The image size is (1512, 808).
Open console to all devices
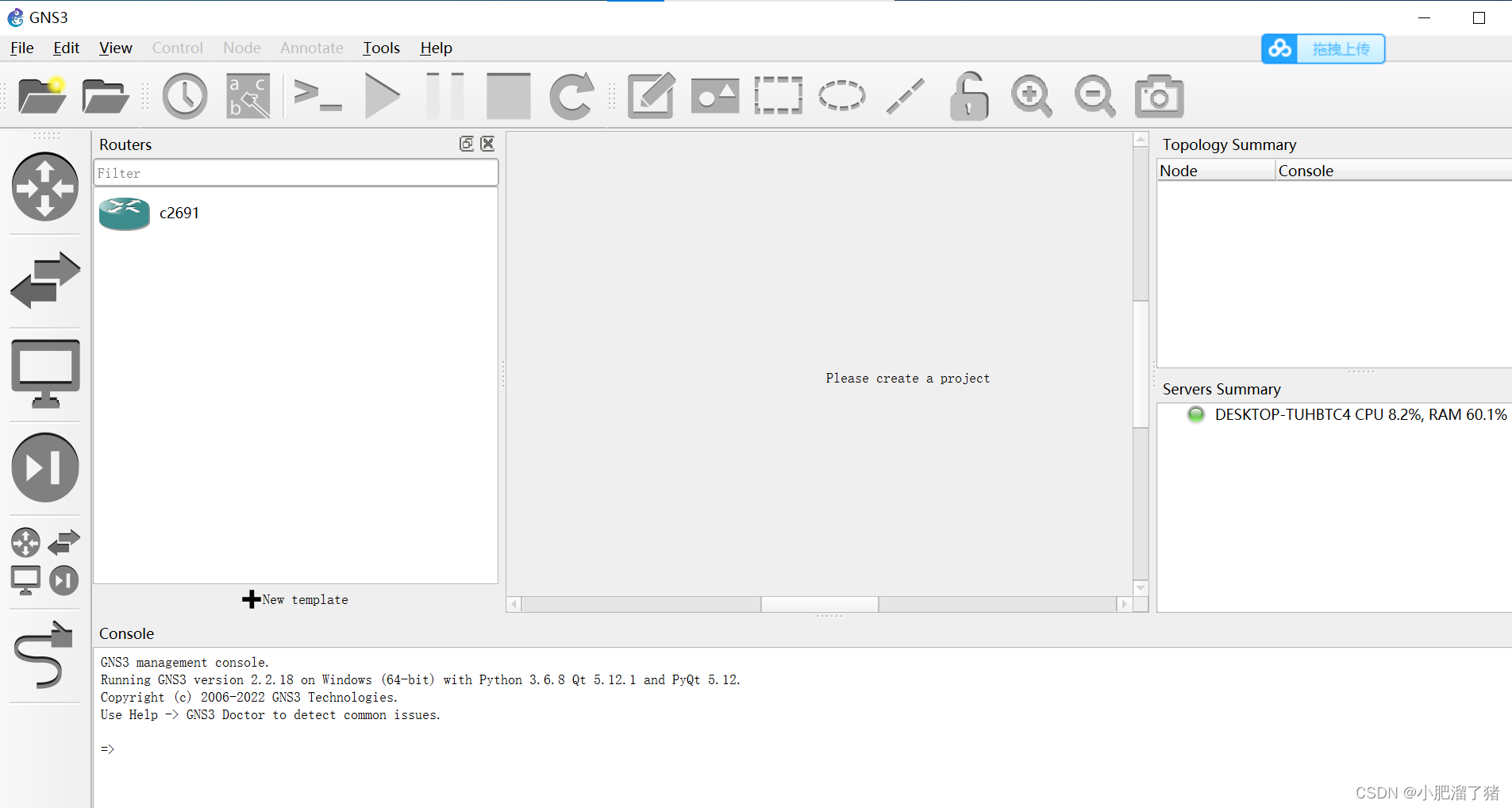[317, 96]
